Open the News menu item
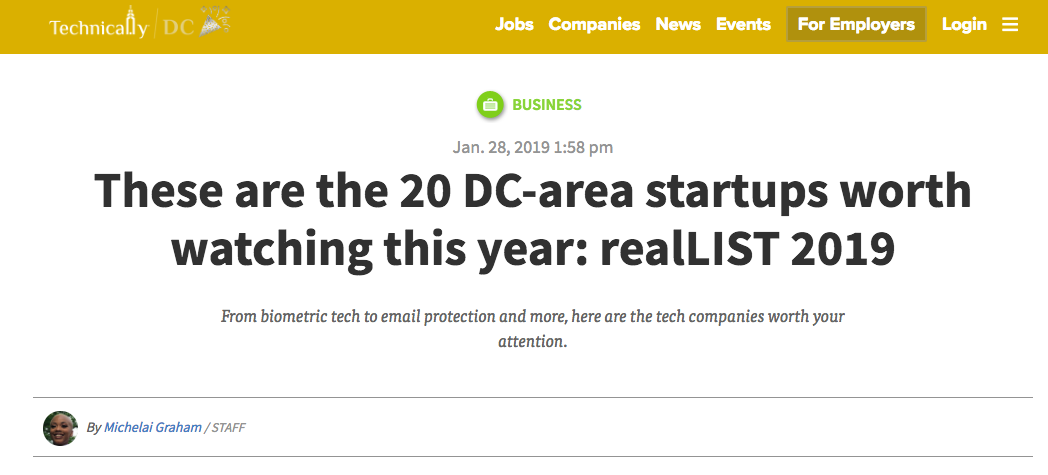Screen dimensions: 1048x475 tap(678, 25)
